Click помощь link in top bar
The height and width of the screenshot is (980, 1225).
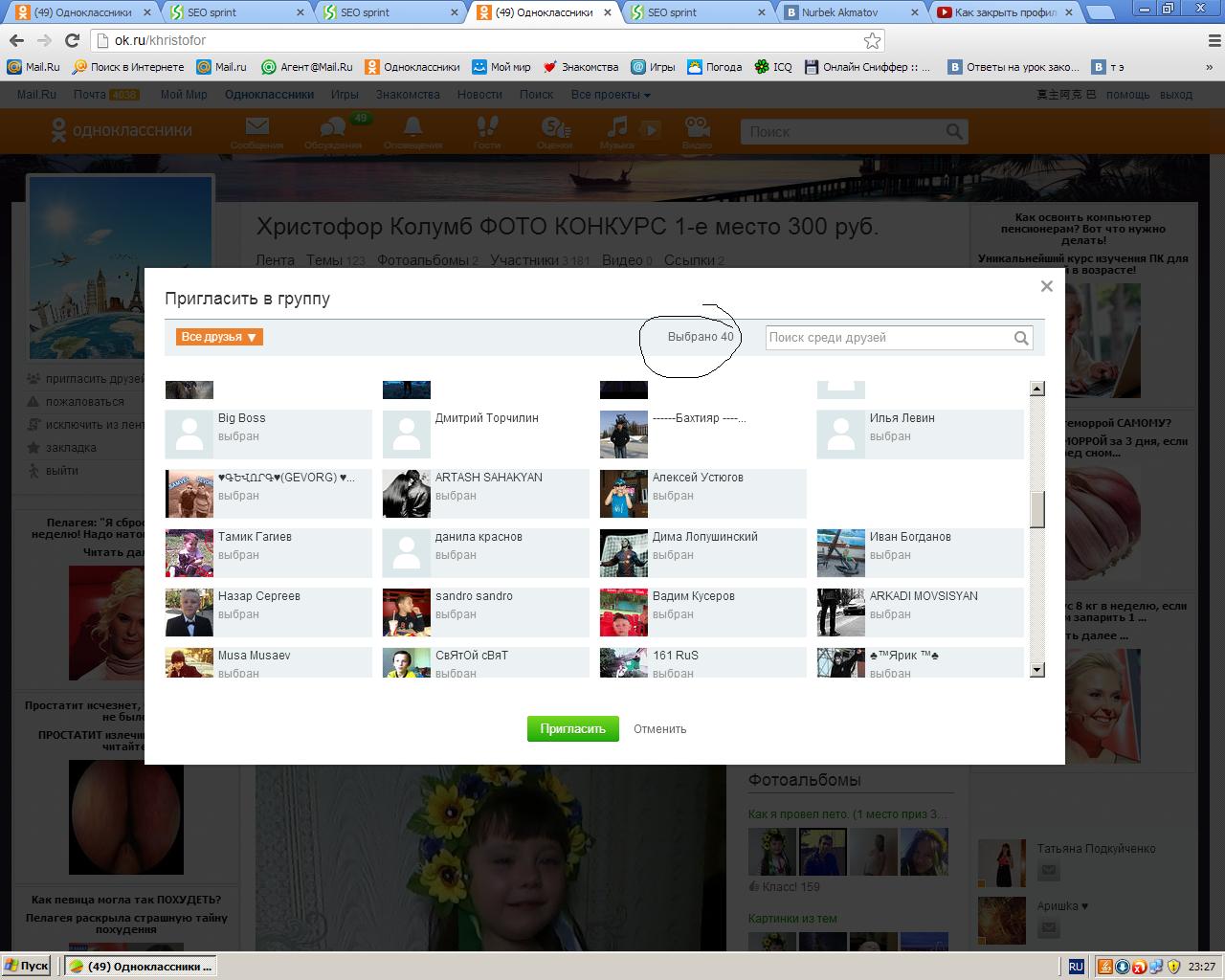coord(1127,95)
